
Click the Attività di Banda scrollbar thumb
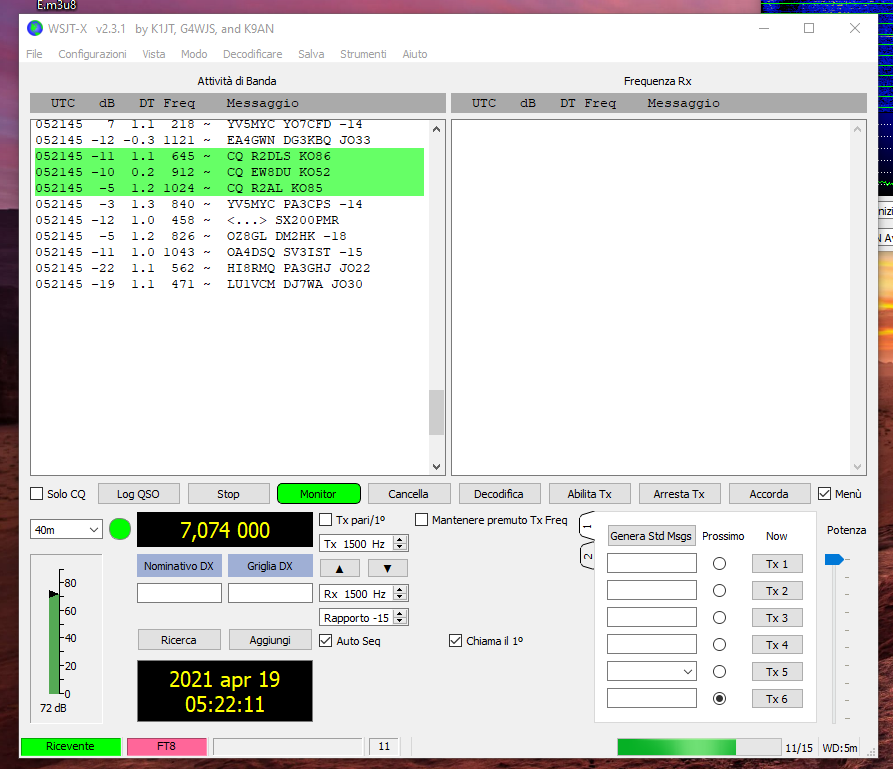click(x=436, y=412)
